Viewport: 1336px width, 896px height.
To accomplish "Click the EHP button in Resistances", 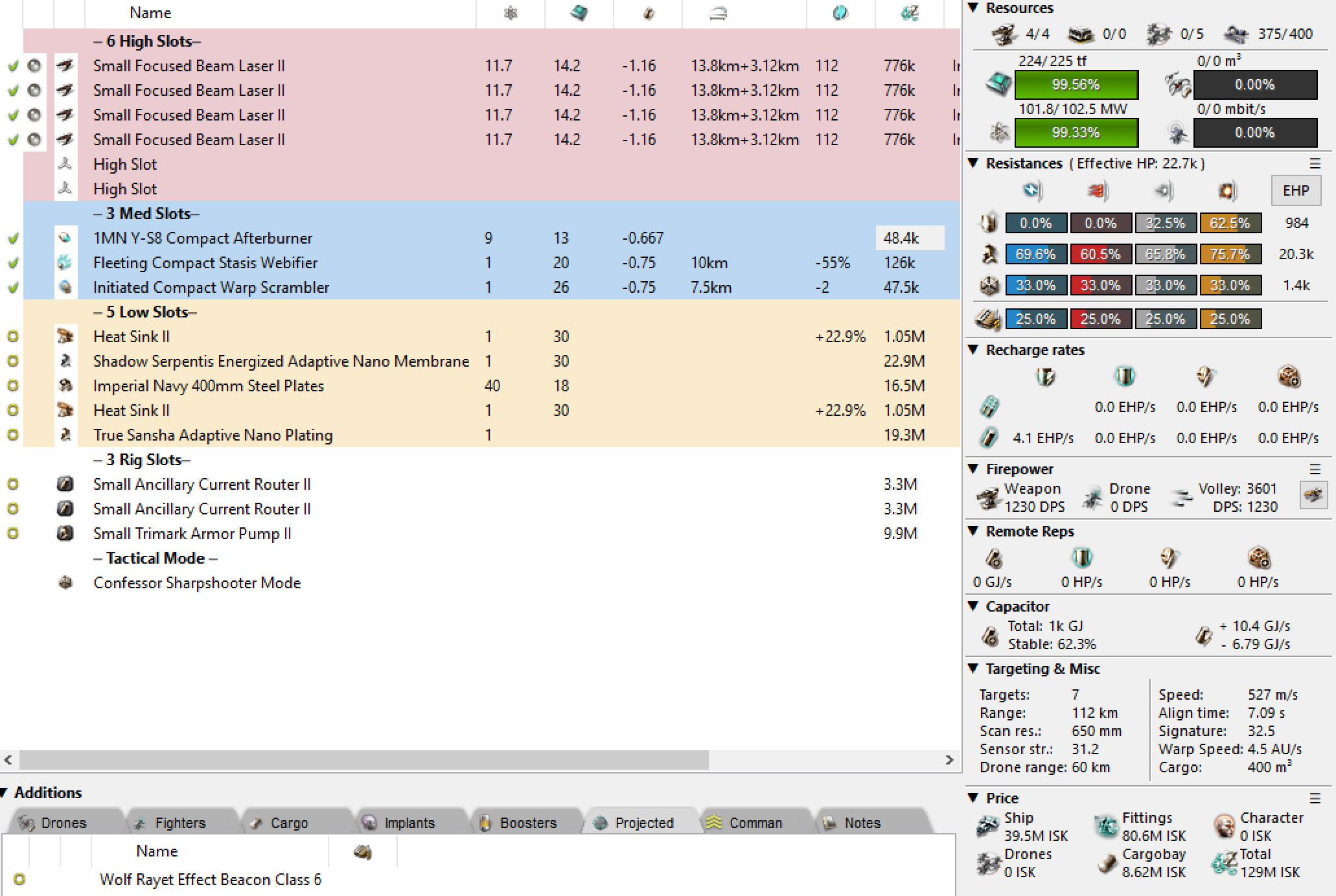I will click(1295, 190).
